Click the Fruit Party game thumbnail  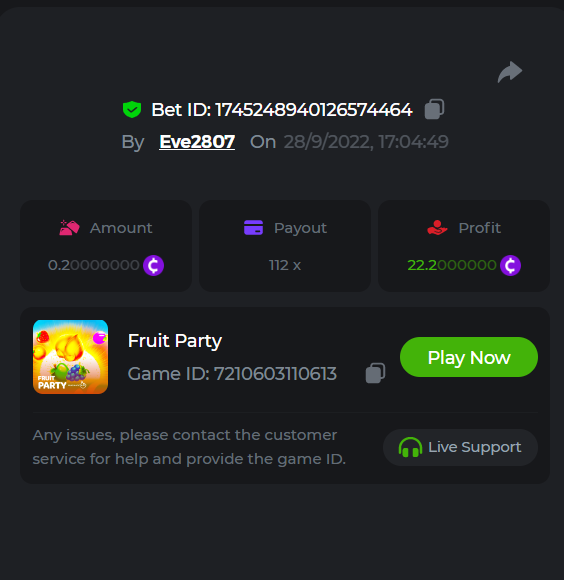pos(70,357)
